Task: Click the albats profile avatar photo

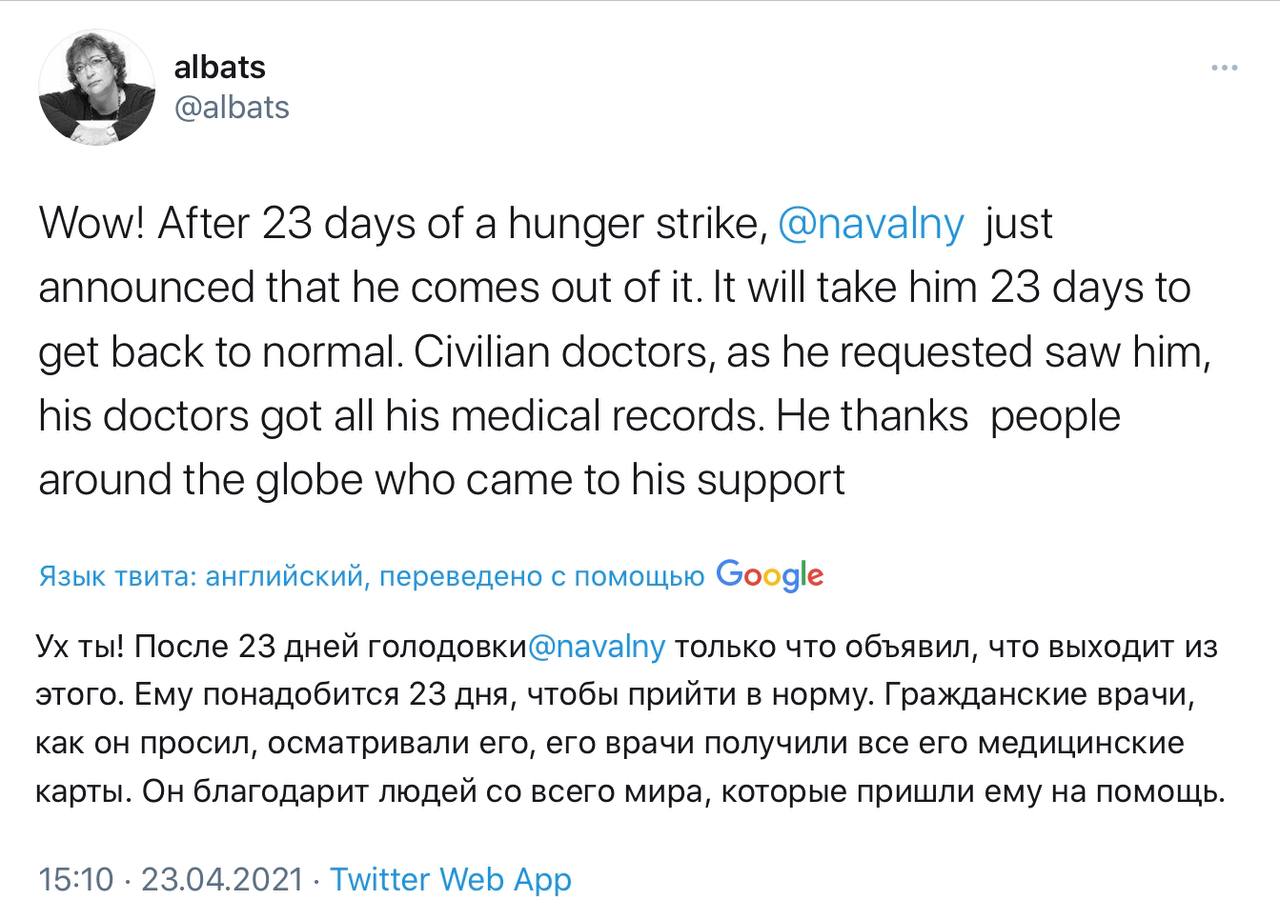Action: coord(97,88)
